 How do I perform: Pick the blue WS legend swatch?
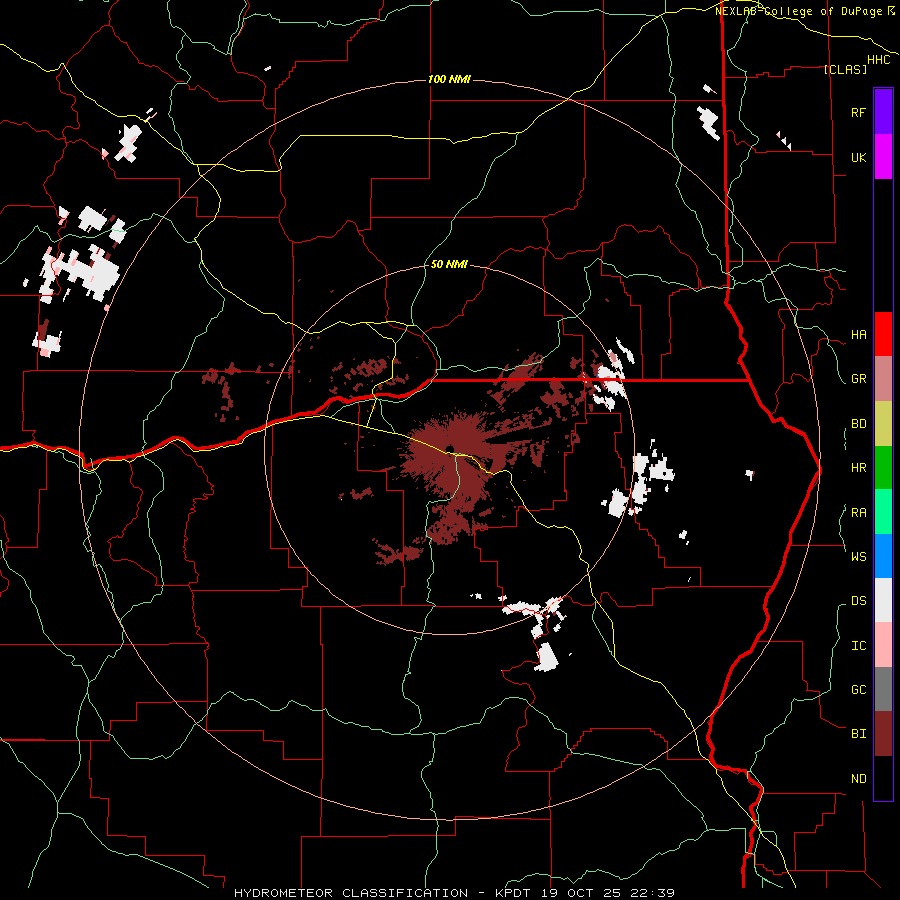point(883,556)
